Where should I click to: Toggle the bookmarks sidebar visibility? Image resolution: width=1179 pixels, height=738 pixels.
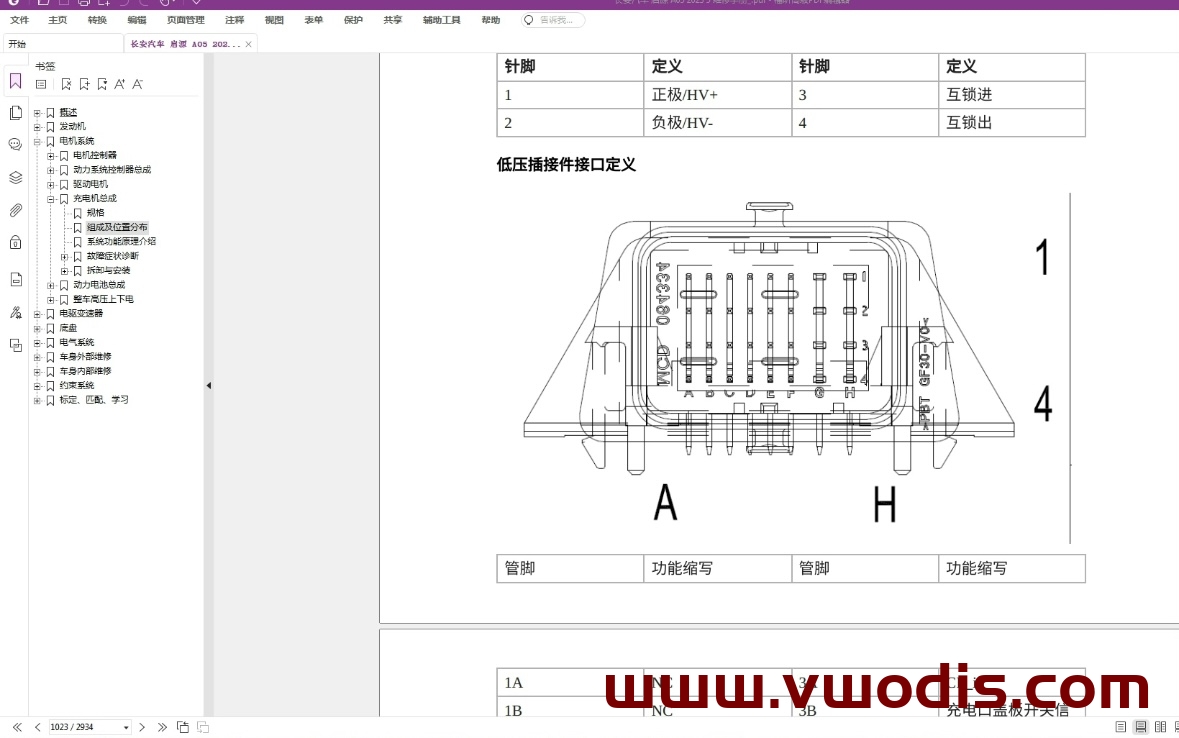(14, 80)
